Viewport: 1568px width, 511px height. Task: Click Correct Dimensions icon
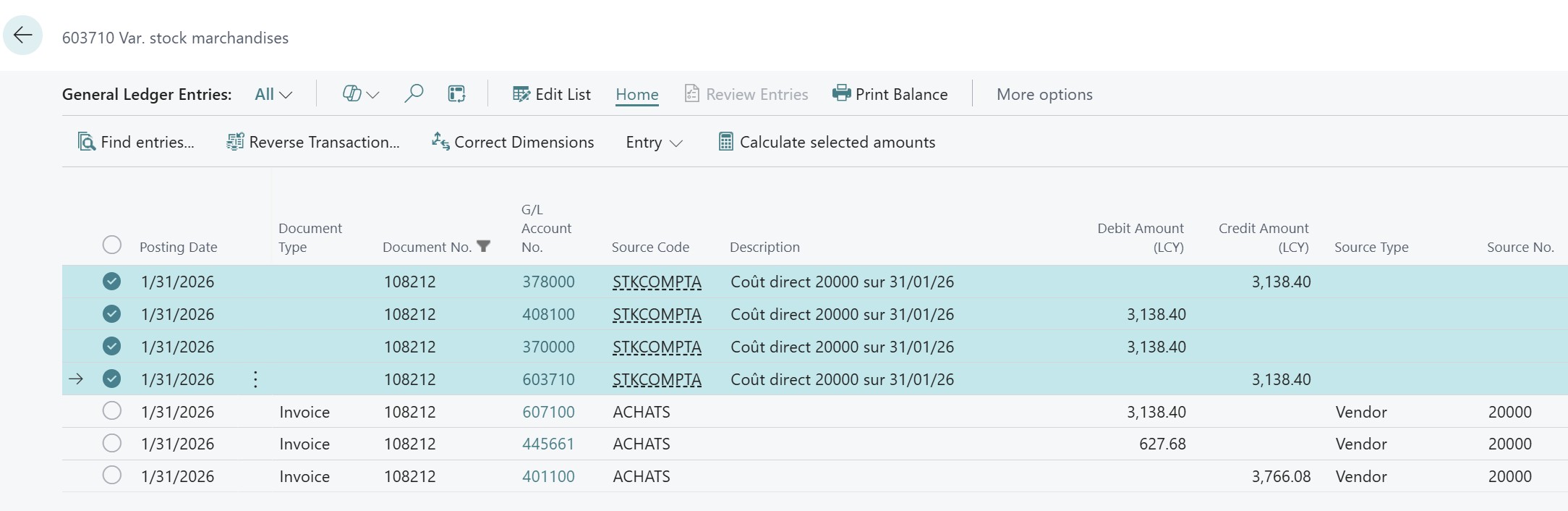coord(440,141)
